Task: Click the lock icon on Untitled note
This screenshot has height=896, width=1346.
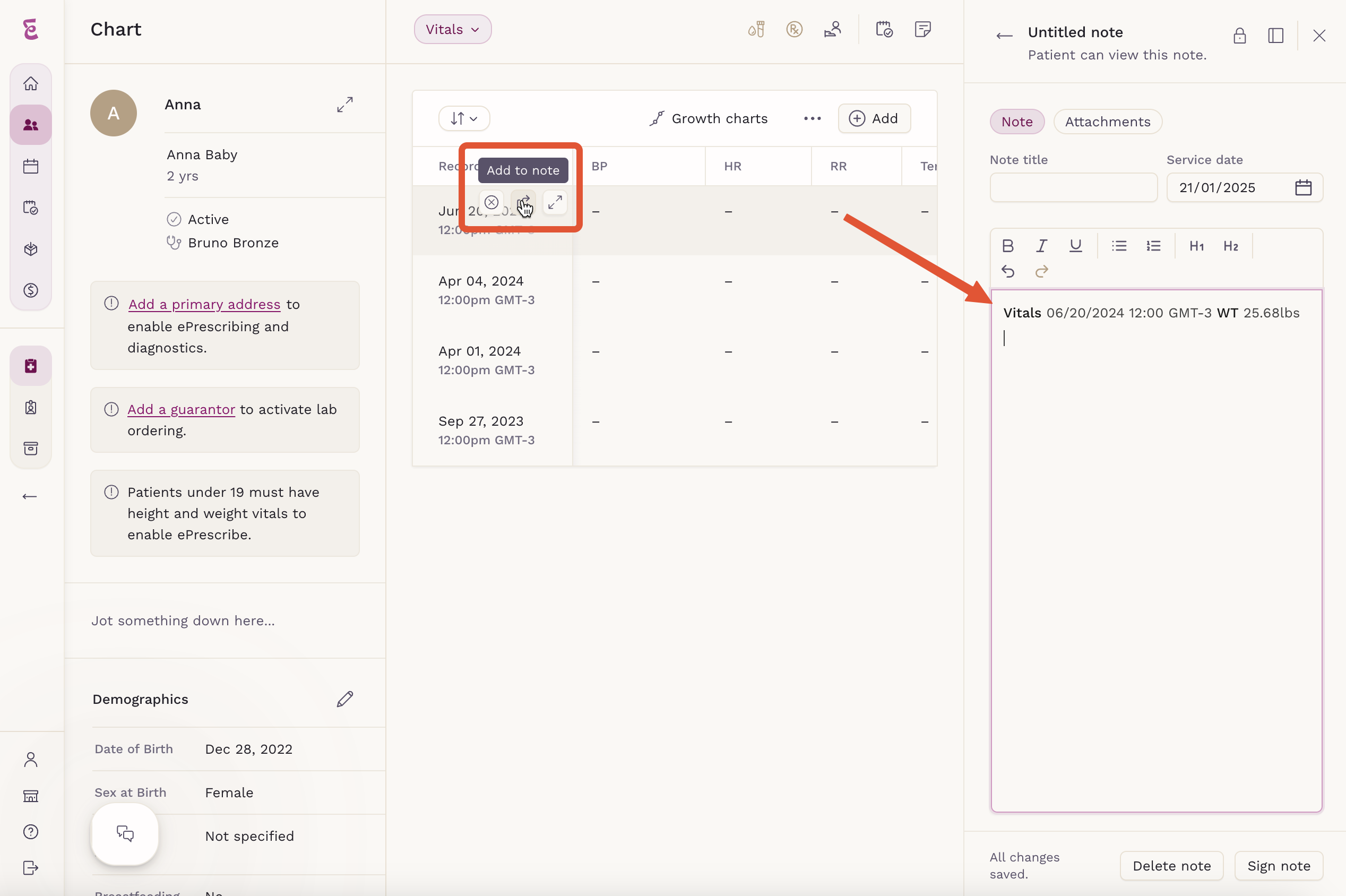Action: click(1240, 36)
